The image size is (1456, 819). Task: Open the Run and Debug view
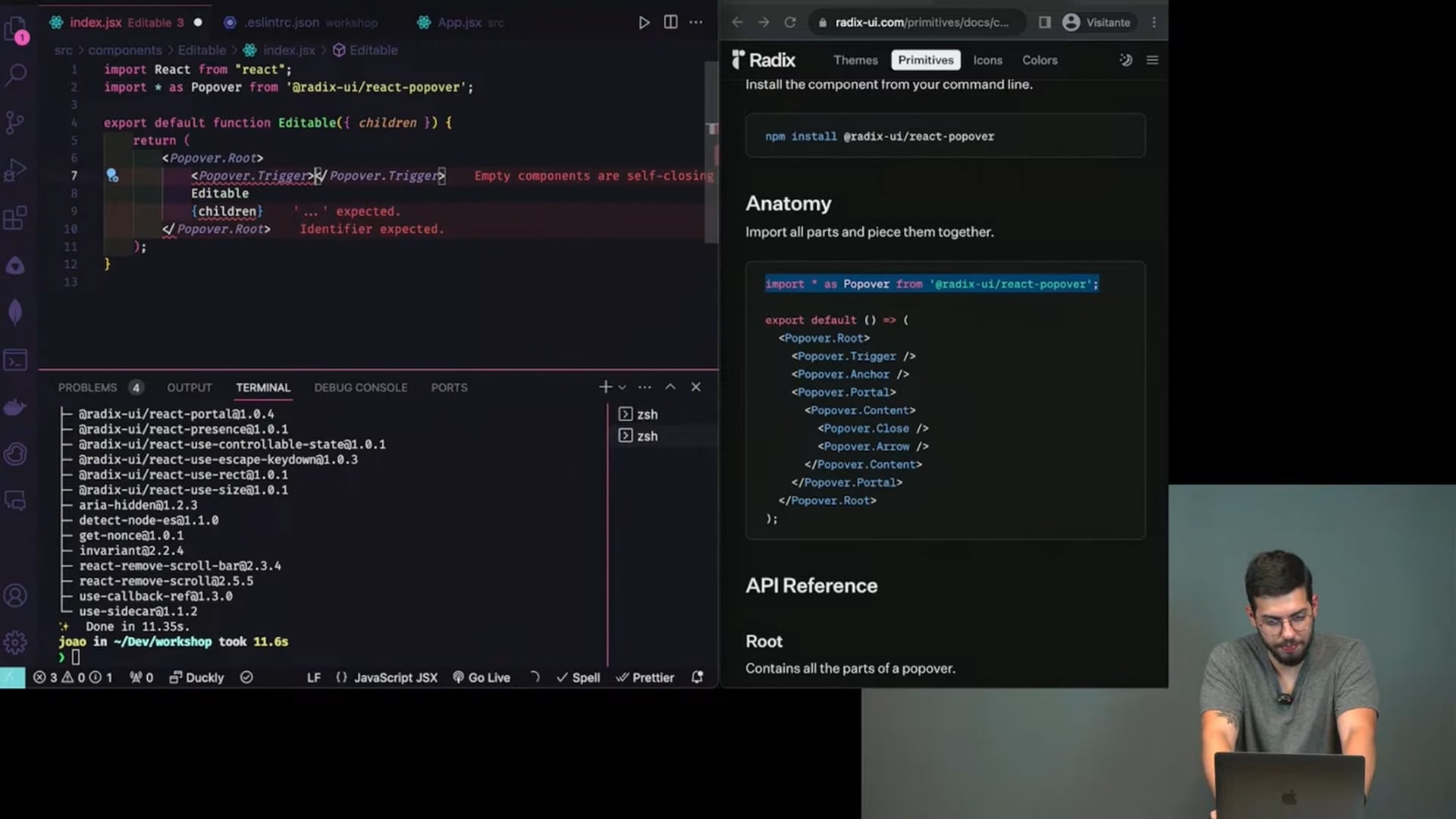click(x=16, y=170)
